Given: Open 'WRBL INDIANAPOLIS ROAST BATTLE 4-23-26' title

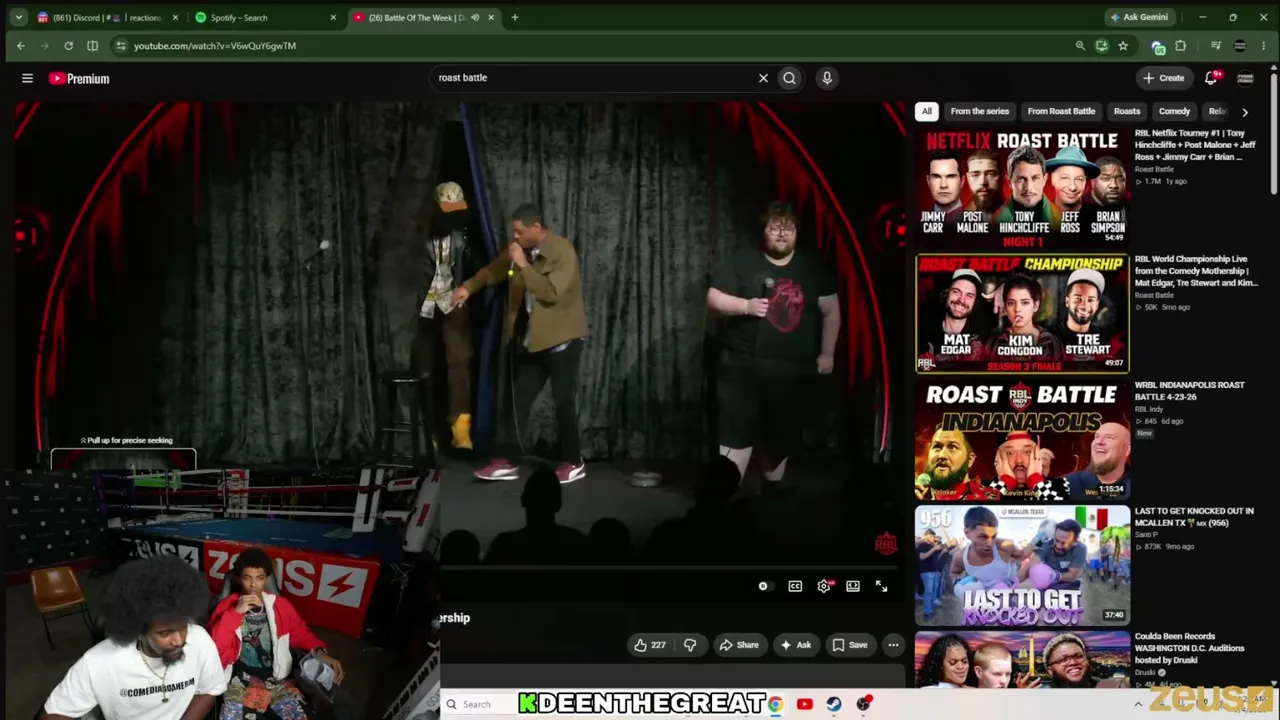Looking at the screenshot, I should coord(1190,391).
